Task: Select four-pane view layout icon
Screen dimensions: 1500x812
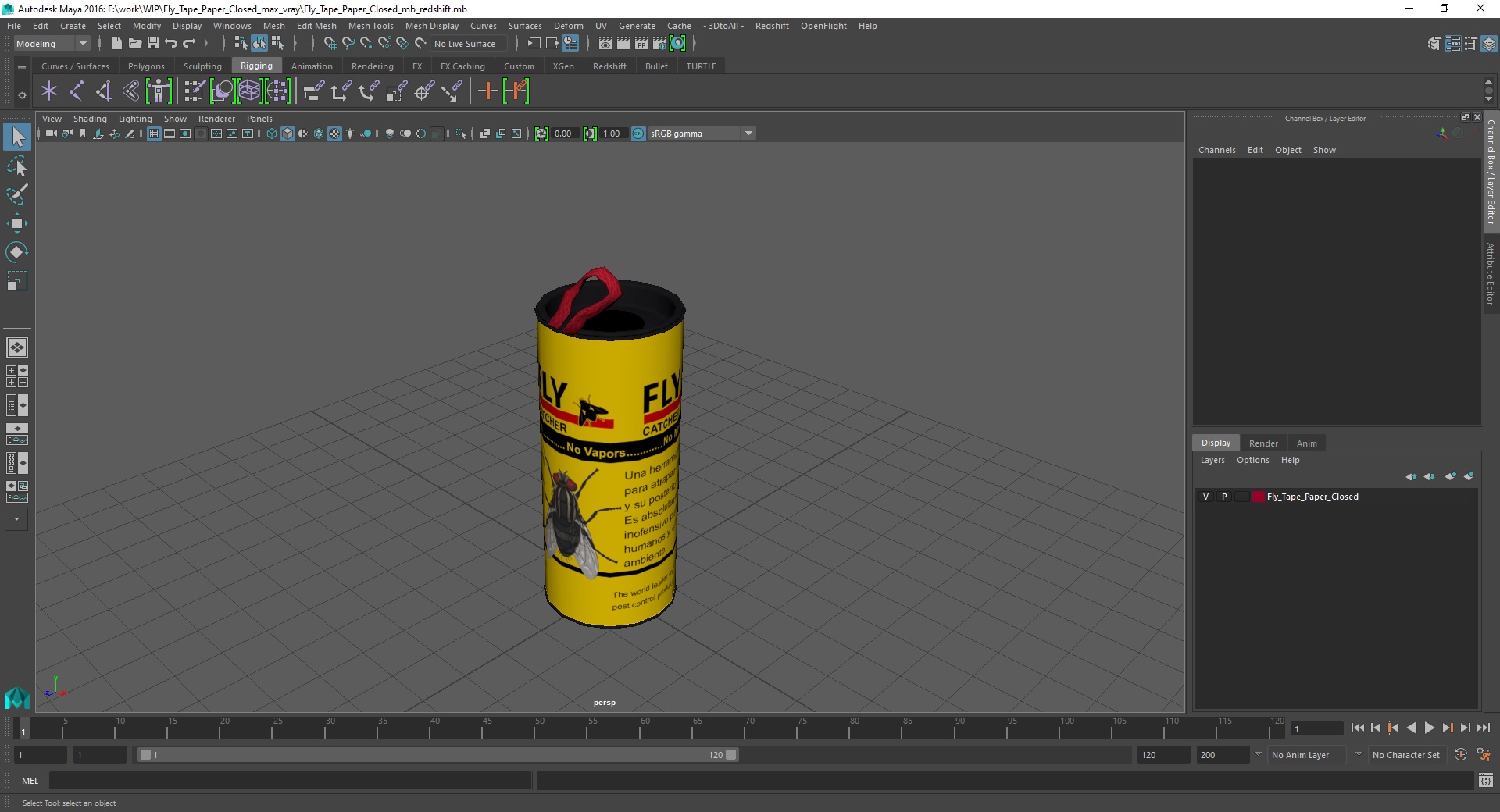Action: pos(17,376)
